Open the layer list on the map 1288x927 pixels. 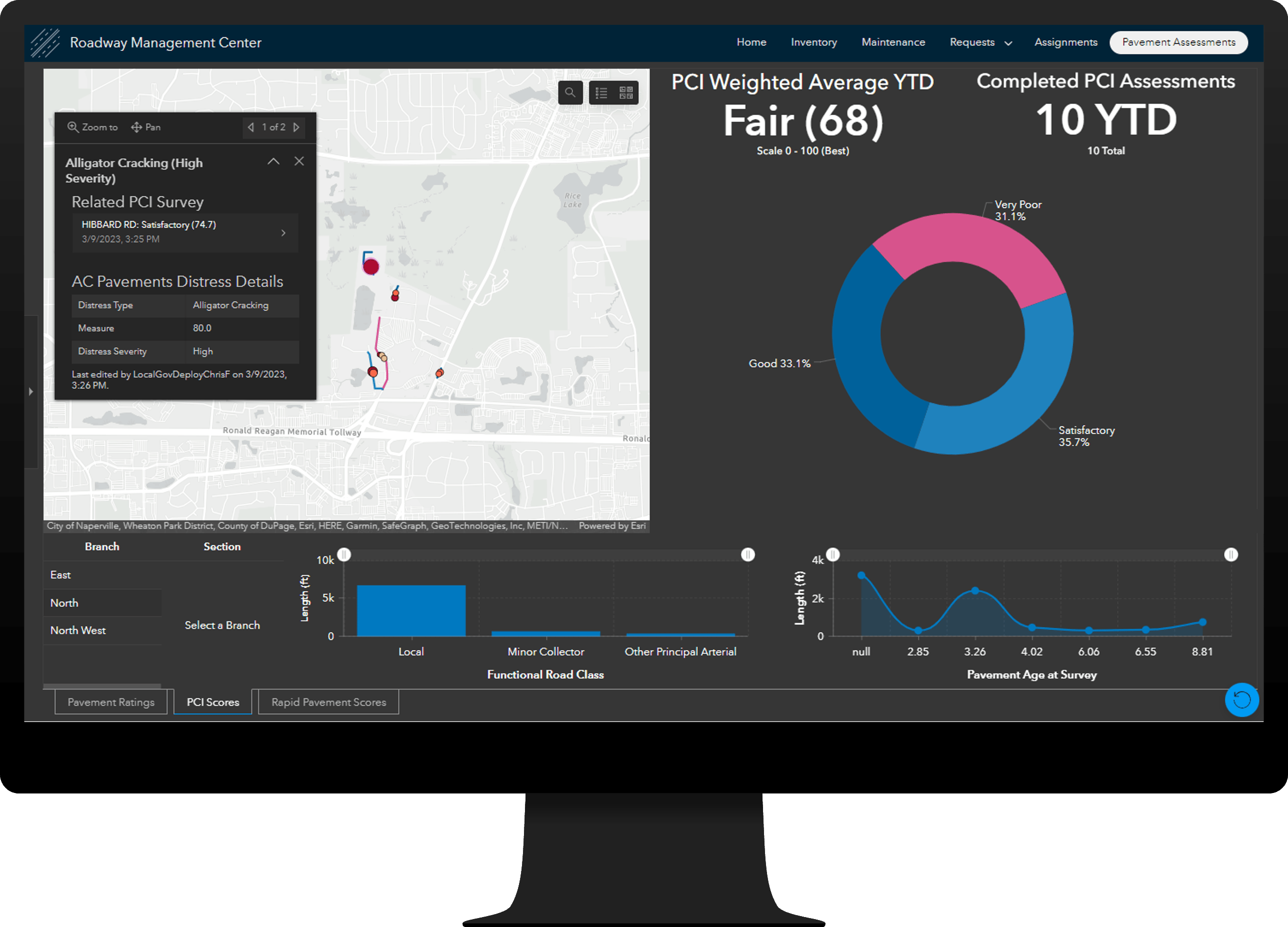(x=600, y=92)
